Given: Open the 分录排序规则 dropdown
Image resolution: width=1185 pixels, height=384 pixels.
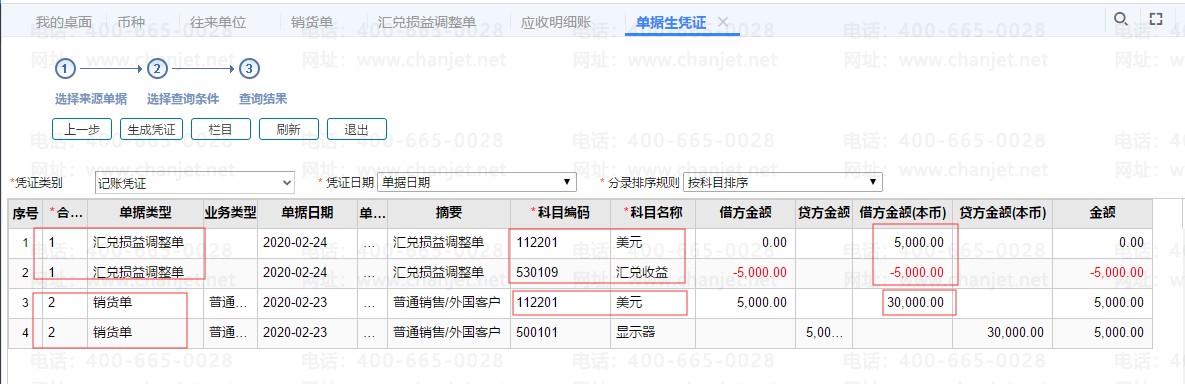Looking at the screenshot, I should [782, 182].
